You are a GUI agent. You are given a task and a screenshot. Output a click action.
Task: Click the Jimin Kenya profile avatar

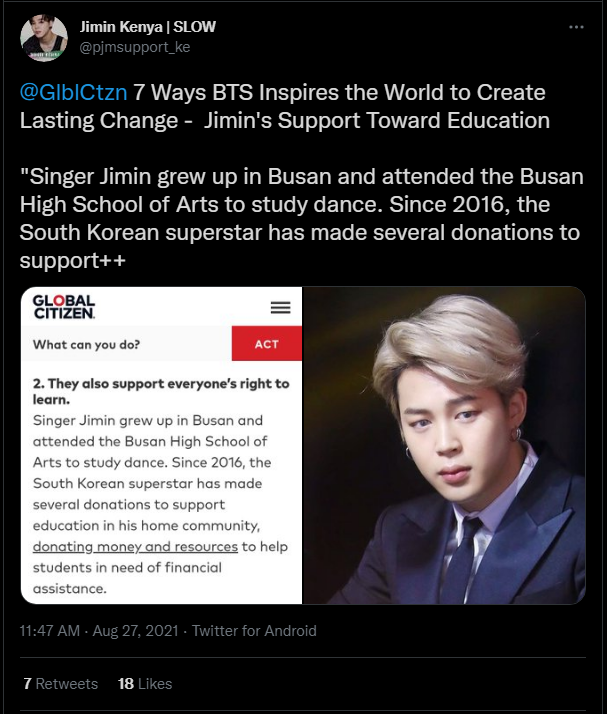tap(44, 37)
